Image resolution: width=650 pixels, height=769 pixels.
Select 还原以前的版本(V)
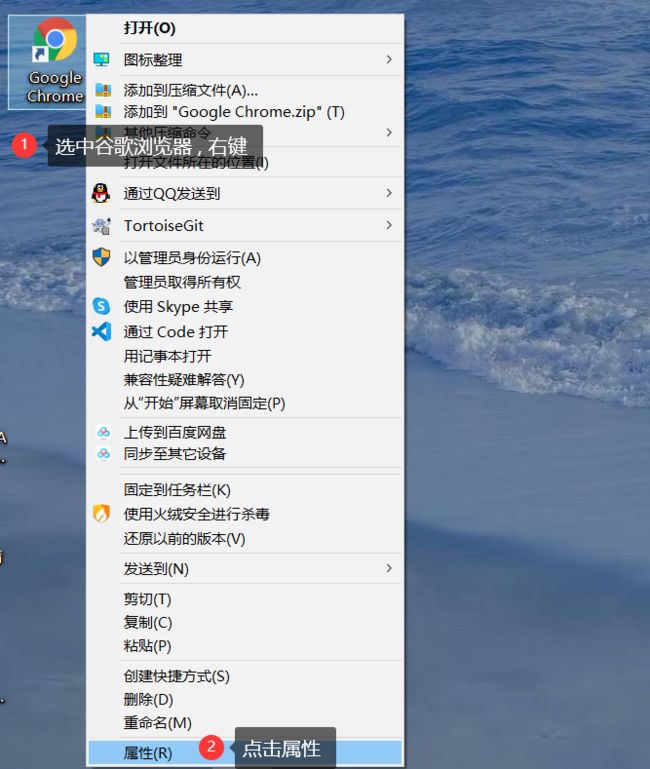[245, 538]
